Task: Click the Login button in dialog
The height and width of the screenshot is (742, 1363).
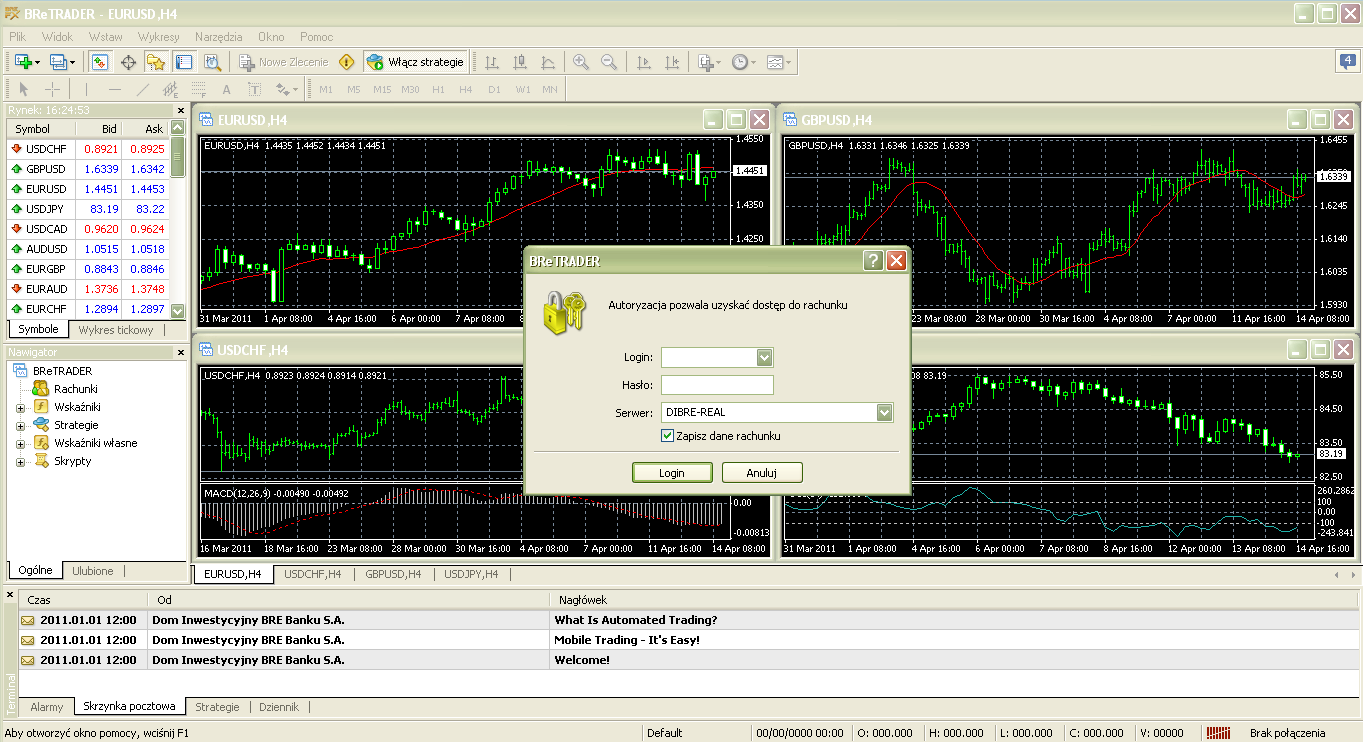Action: tap(672, 473)
